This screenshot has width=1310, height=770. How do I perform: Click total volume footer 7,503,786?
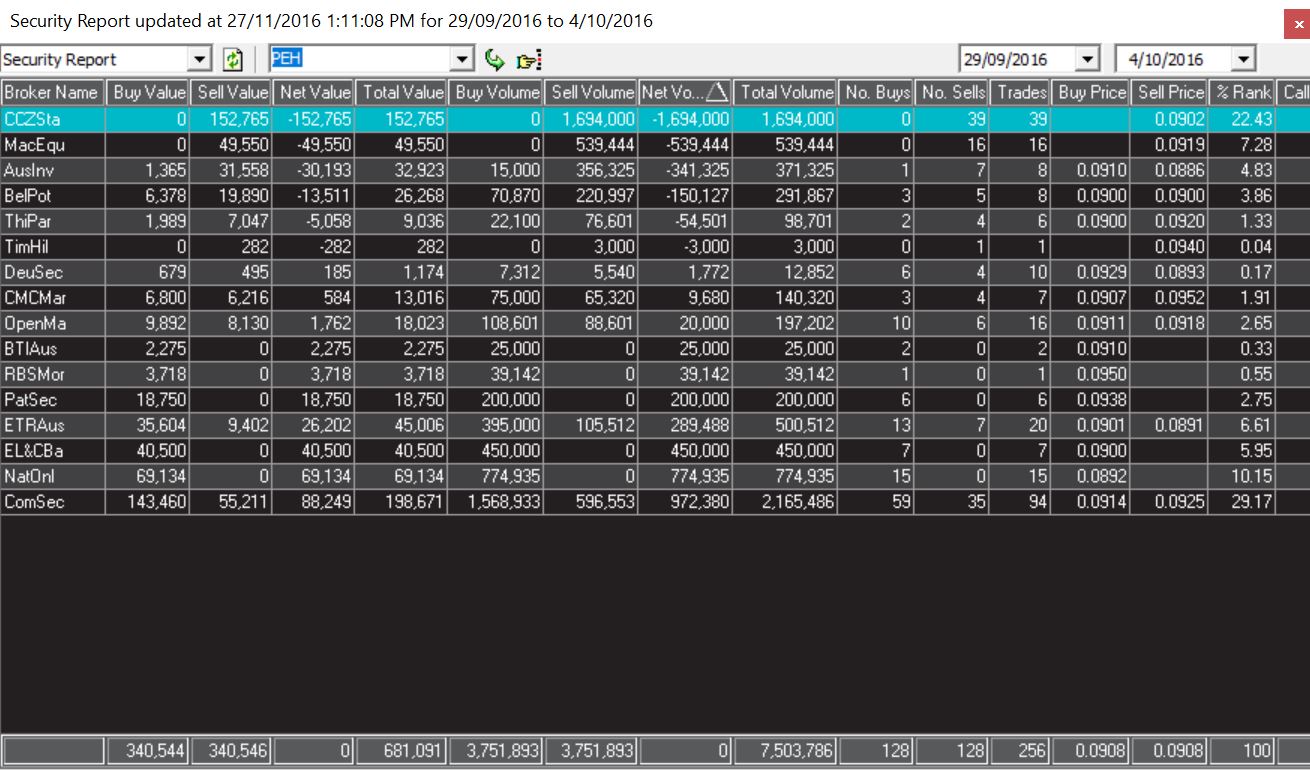798,750
